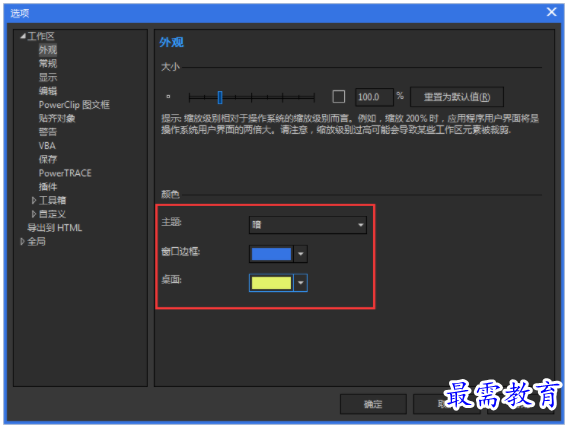
Task: Select 导出到 HTML in the tree
Action: (54, 227)
